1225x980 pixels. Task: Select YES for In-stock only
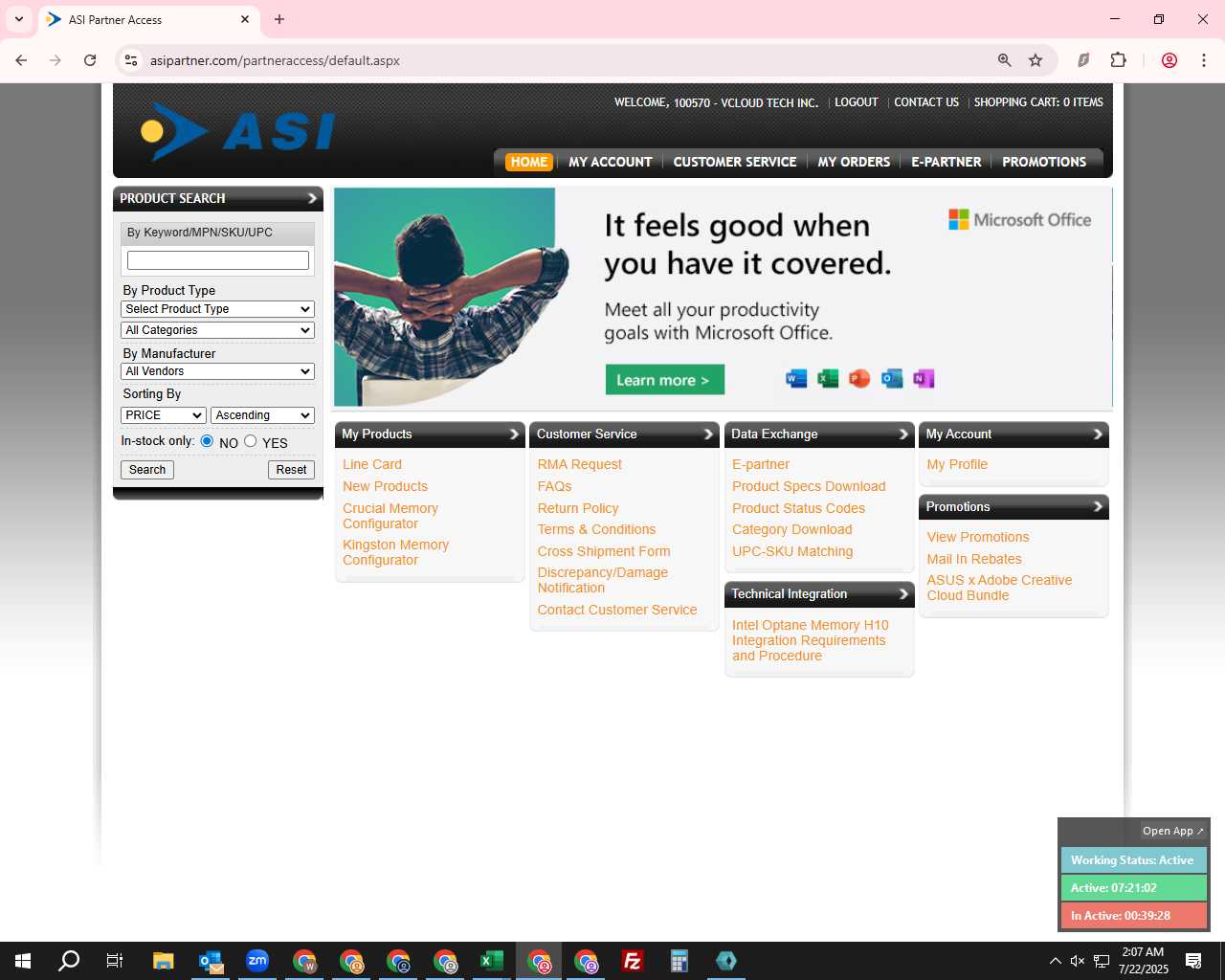click(251, 441)
